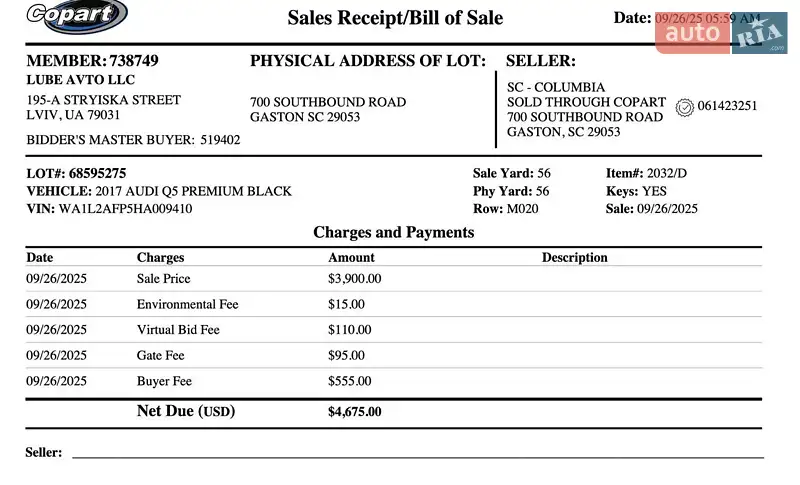Click the Description column header
800x485 pixels.
coord(574,257)
